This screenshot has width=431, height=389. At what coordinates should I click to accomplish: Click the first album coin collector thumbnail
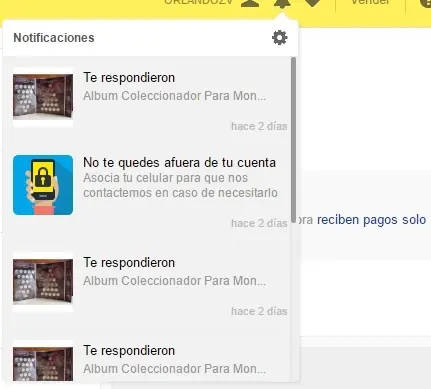pyautogui.click(x=43, y=97)
